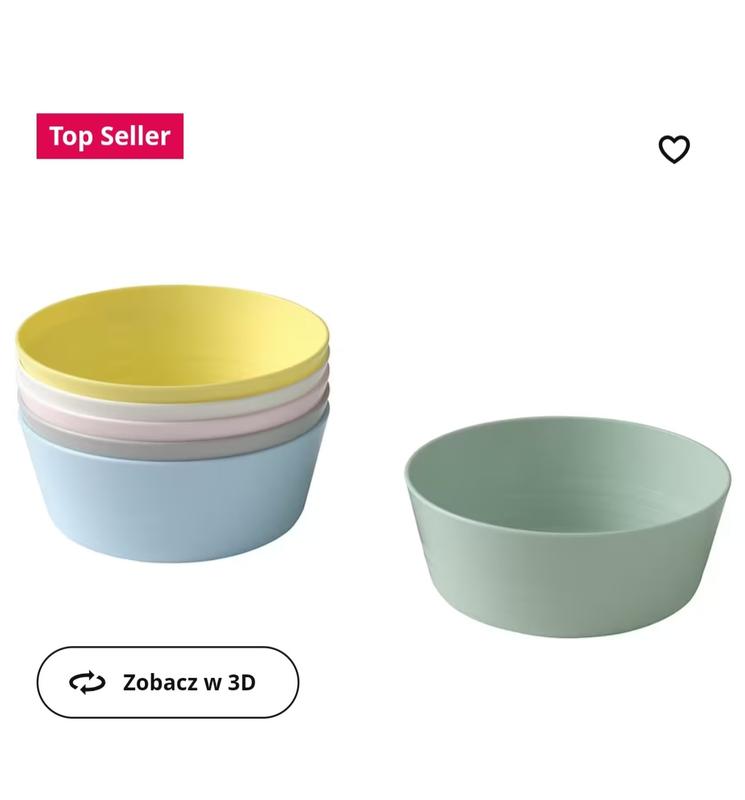The width and height of the screenshot is (745, 800).
Task: Click the light blue bottom bowl
Action: pyautogui.click(x=172, y=503)
